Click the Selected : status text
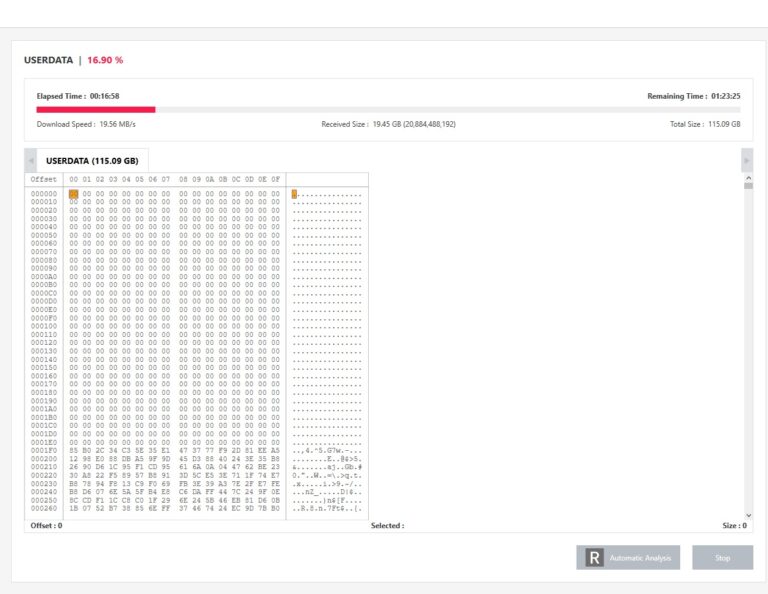Viewport: 768px width, 594px height. pos(387,525)
